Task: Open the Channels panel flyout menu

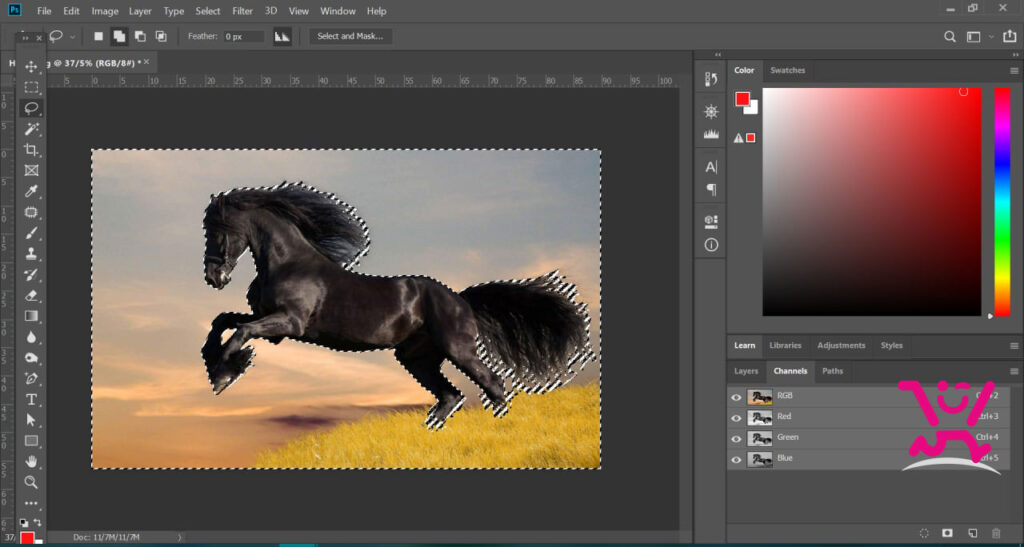Action: pyautogui.click(x=1014, y=371)
